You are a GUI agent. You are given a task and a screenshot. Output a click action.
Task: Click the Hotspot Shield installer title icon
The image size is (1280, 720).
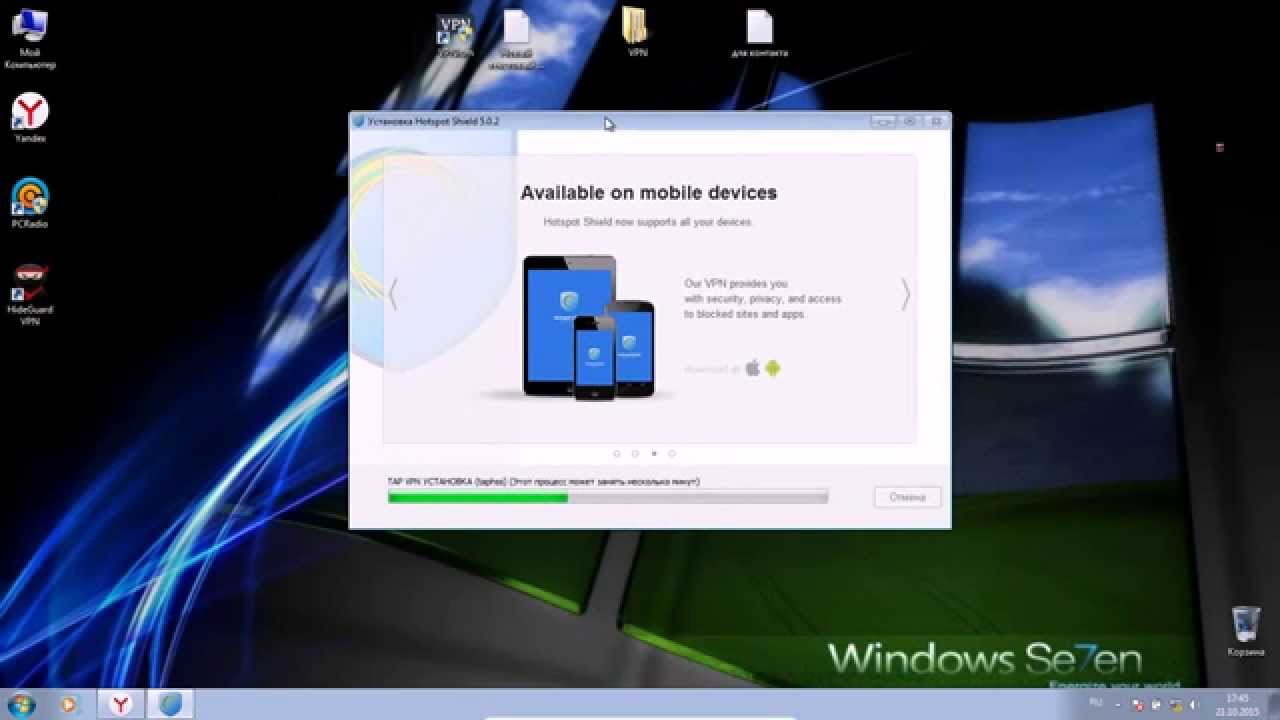coord(359,121)
